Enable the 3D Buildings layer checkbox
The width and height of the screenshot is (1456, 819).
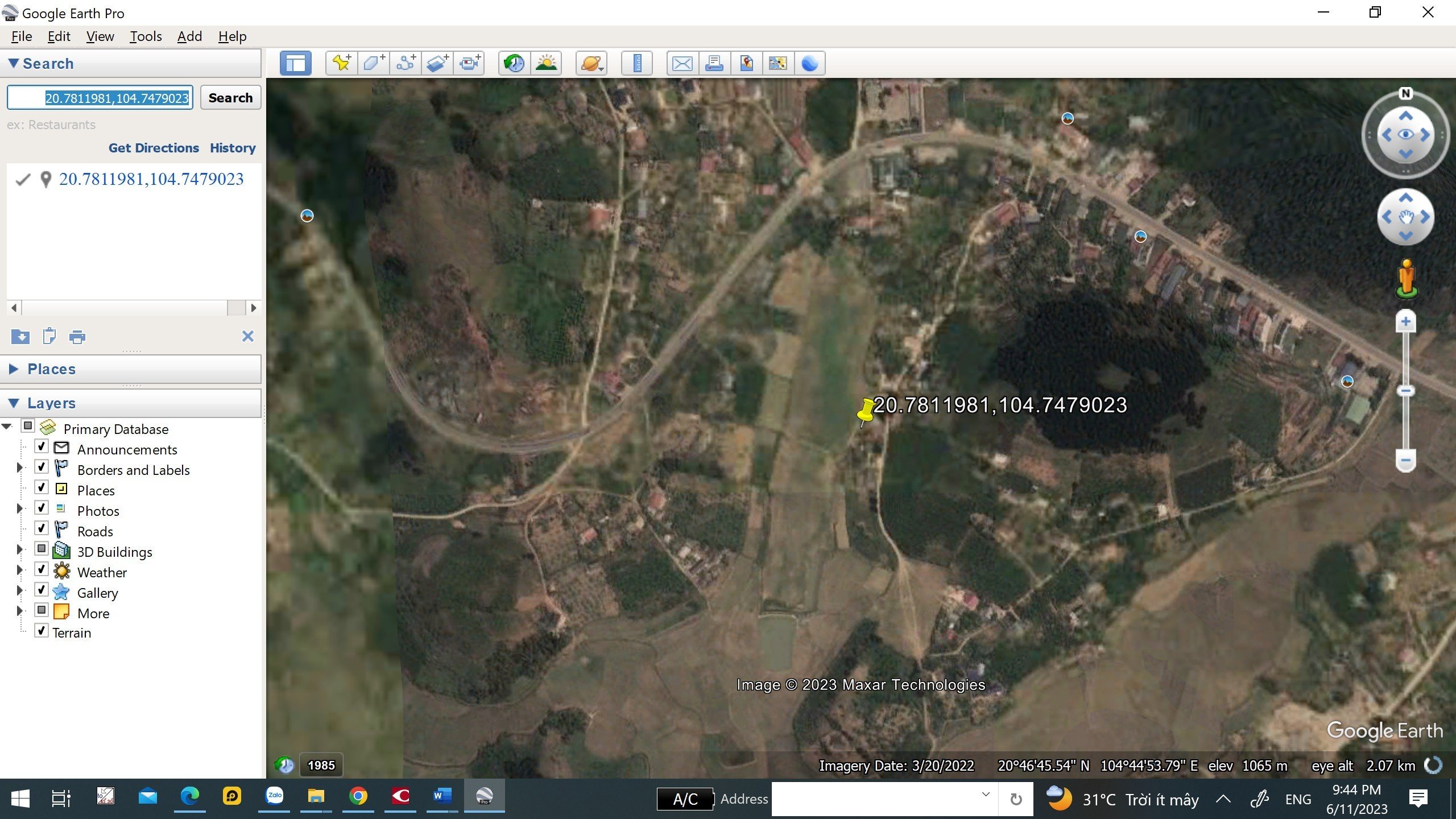[41, 549]
